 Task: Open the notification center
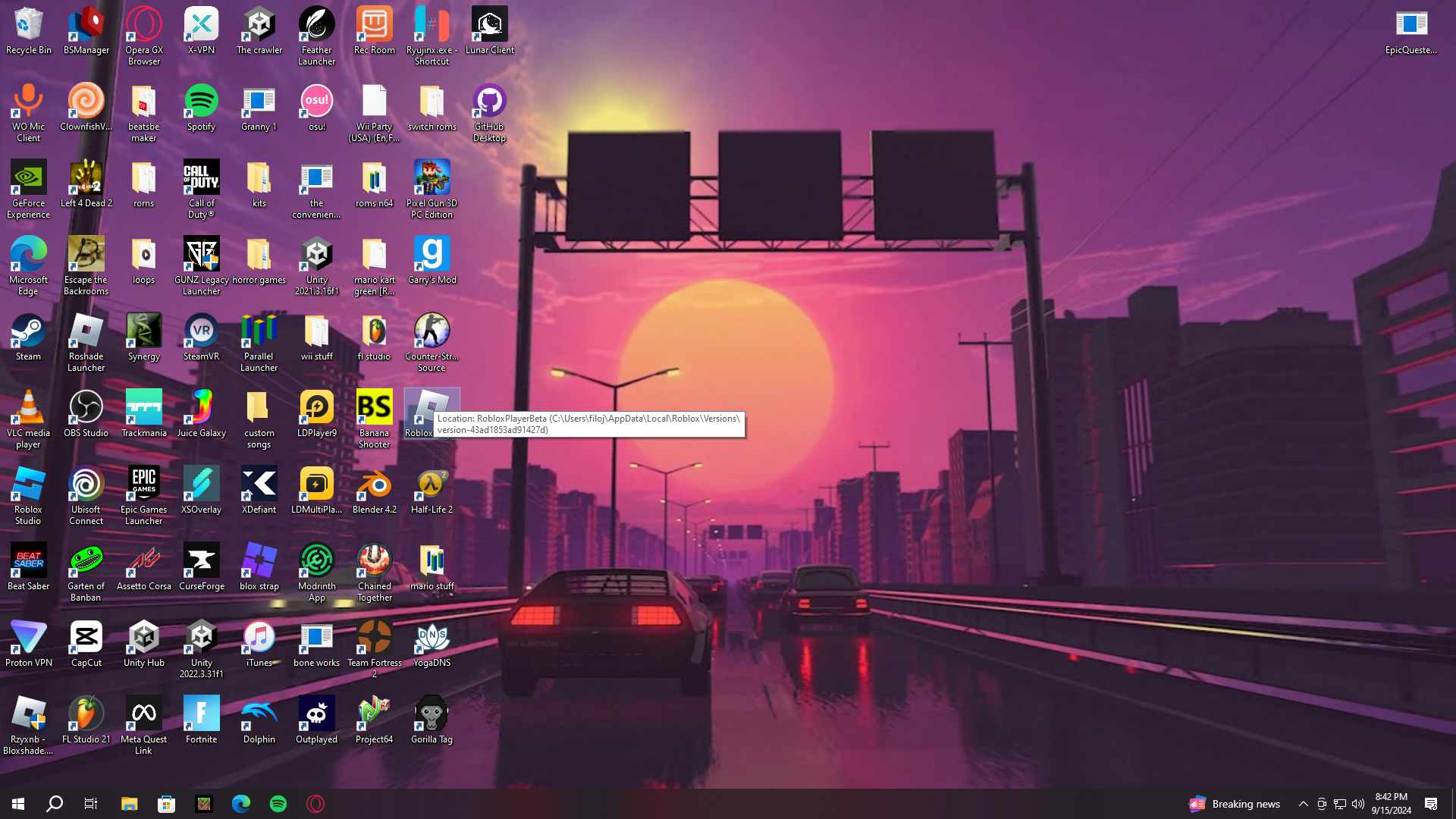[x=1431, y=804]
